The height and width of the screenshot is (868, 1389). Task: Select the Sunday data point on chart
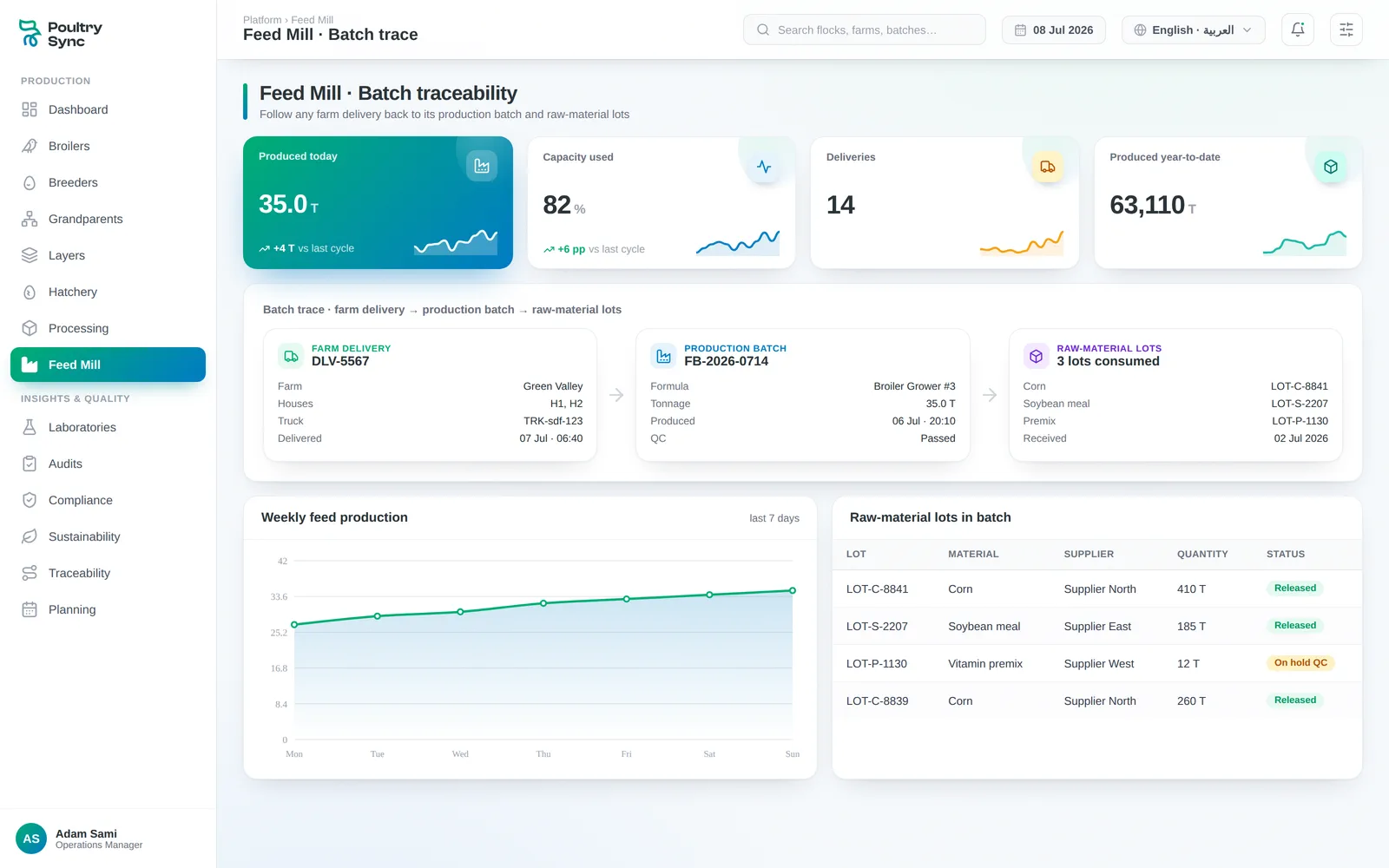792,590
